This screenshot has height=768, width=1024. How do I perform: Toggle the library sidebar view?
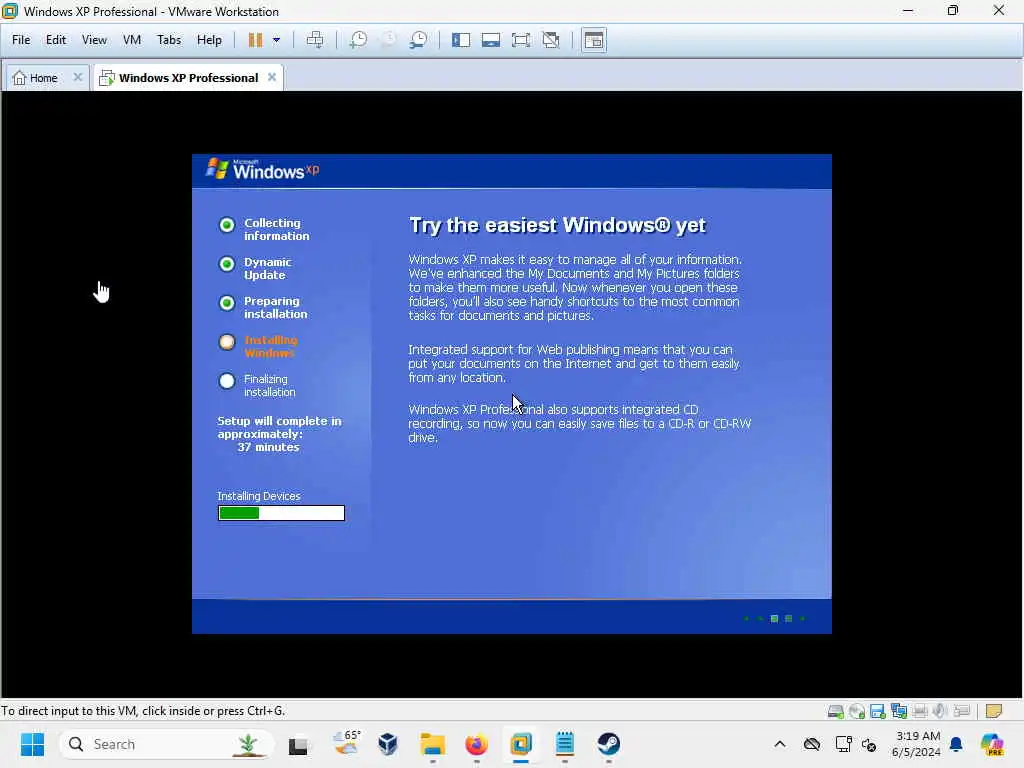[x=461, y=40]
